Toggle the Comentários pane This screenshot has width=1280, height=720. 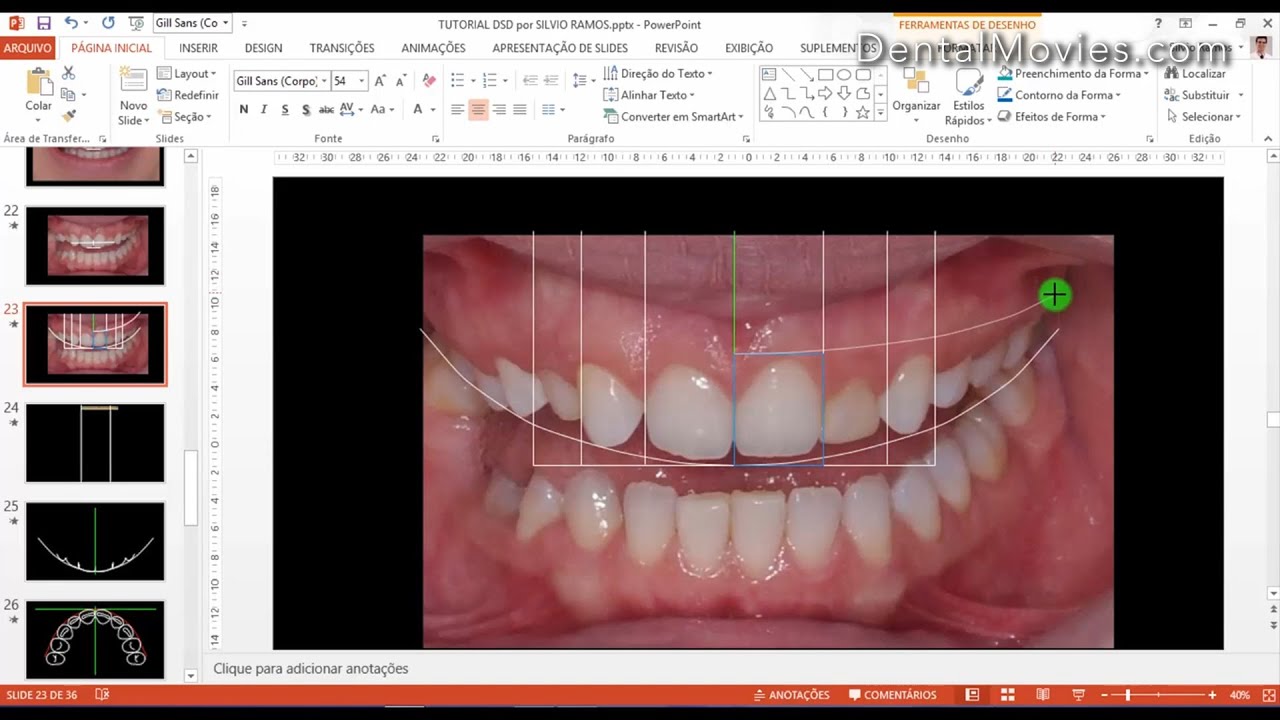click(x=893, y=695)
